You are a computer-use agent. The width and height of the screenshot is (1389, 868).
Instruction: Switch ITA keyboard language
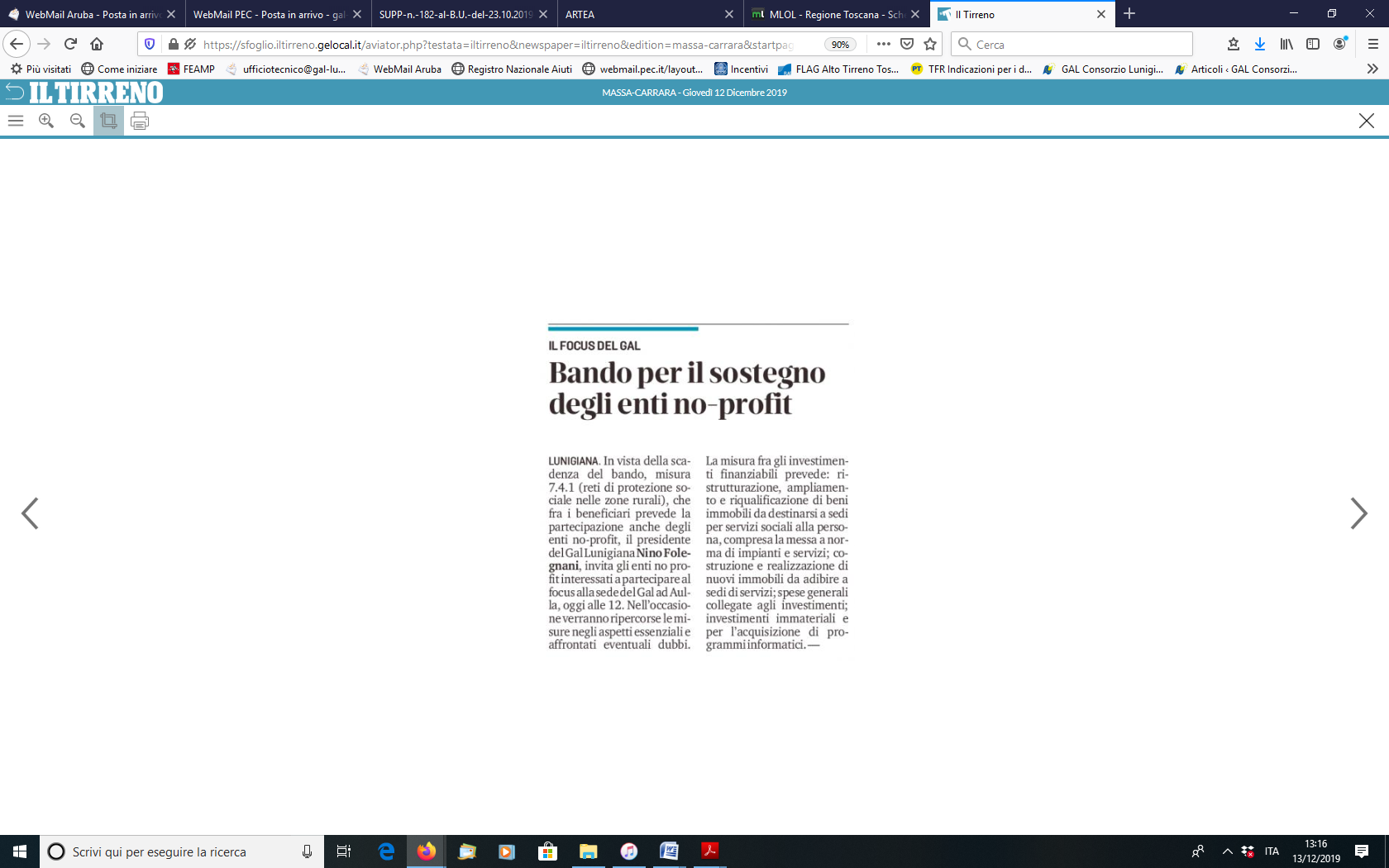1272,851
